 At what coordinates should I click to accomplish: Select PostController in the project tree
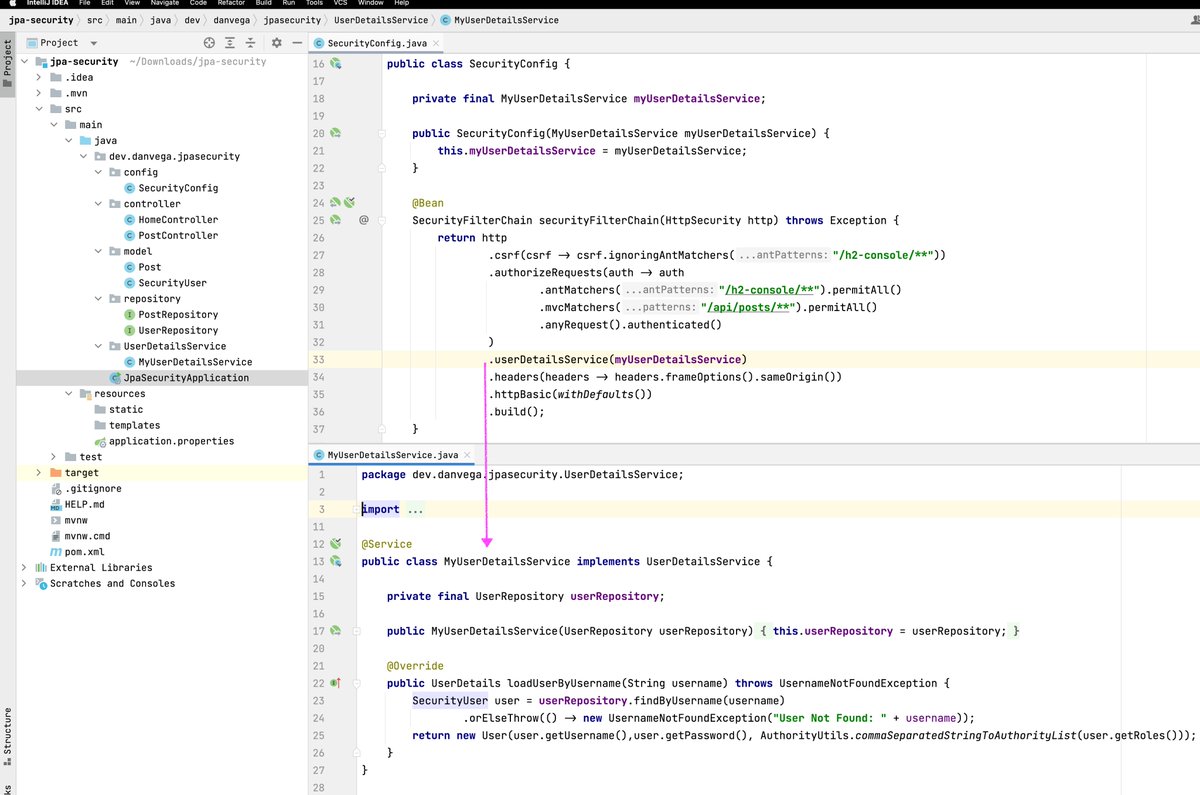tap(178, 236)
